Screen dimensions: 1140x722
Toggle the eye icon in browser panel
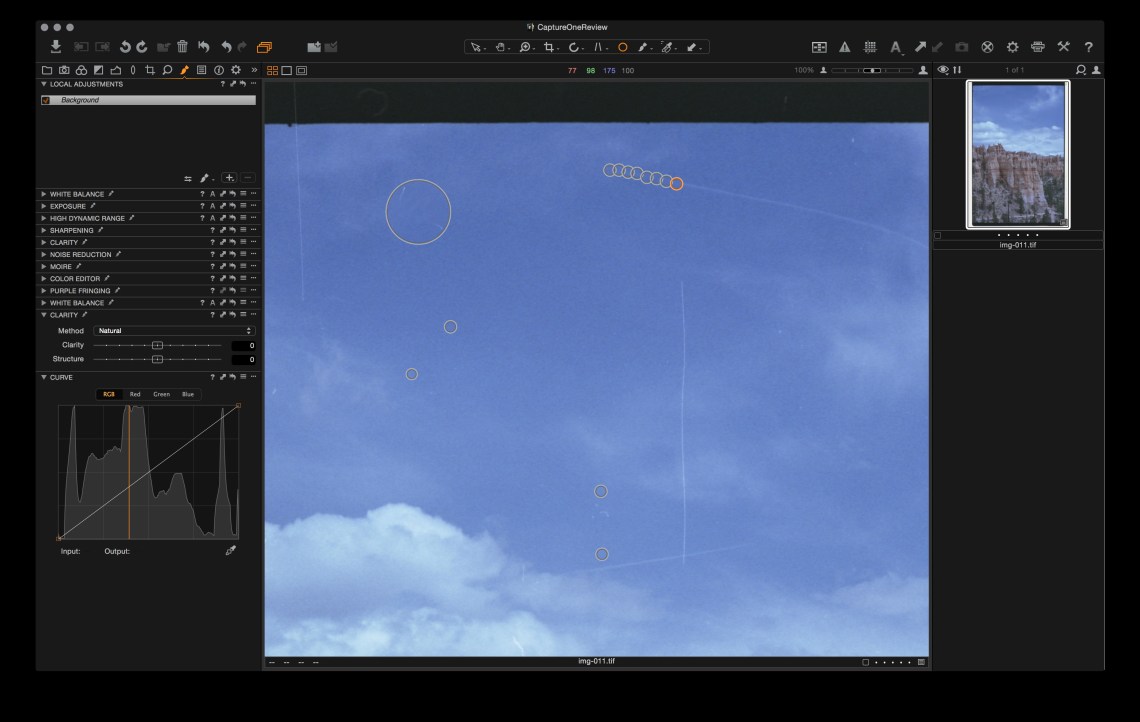tap(942, 70)
